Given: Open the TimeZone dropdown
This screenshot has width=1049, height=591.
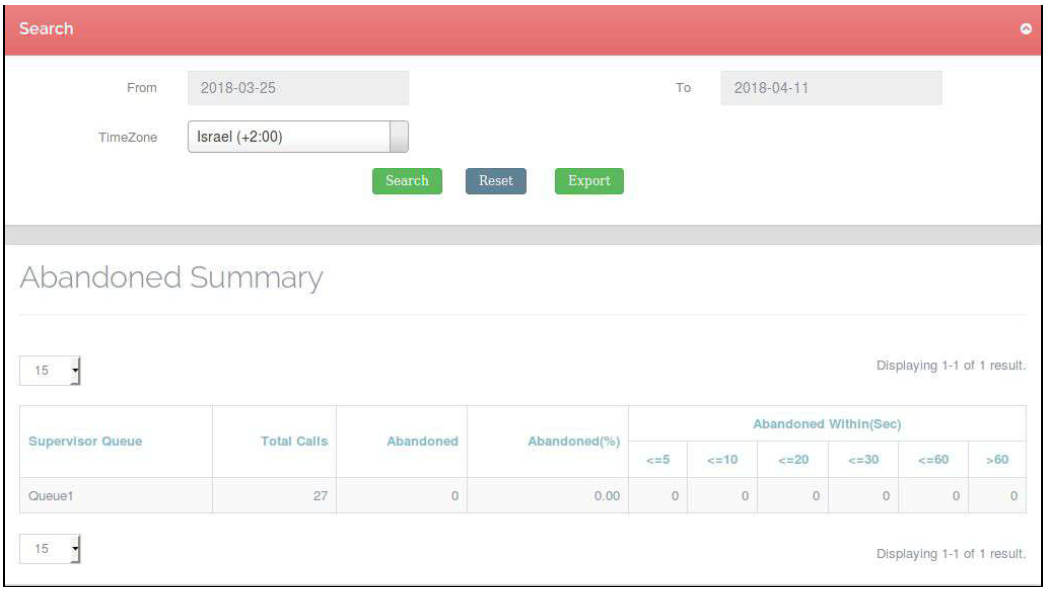Looking at the screenshot, I should pos(298,137).
